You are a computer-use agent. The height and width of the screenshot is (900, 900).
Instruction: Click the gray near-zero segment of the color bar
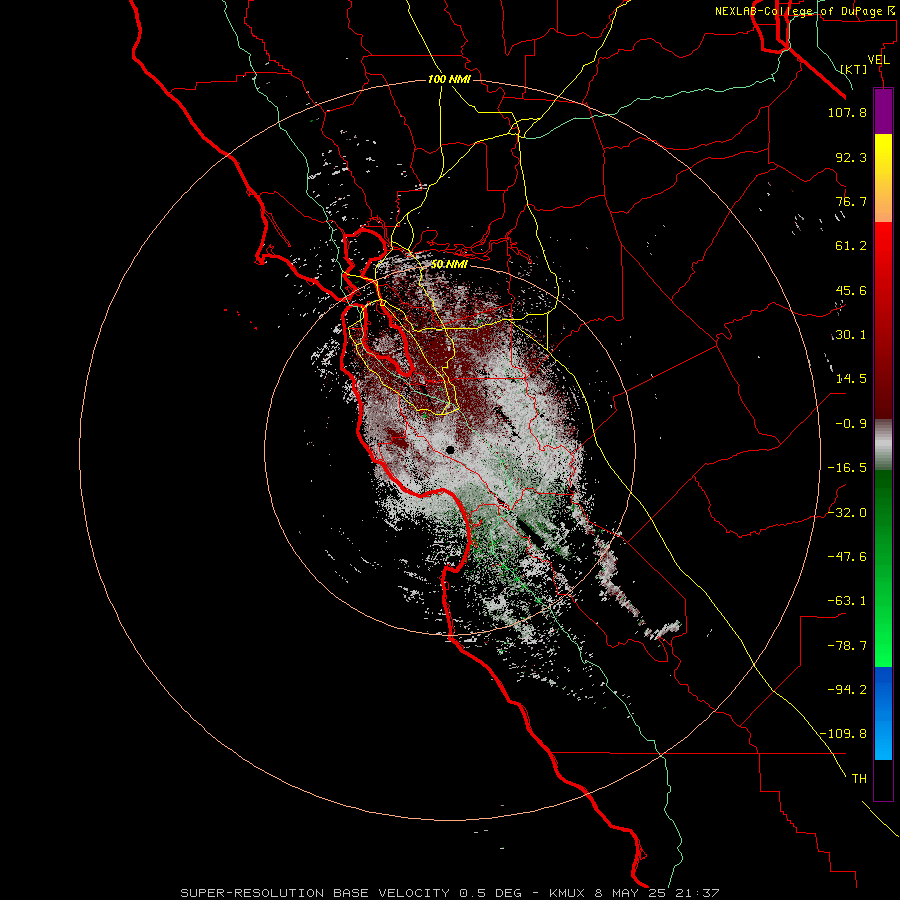[883, 444]
